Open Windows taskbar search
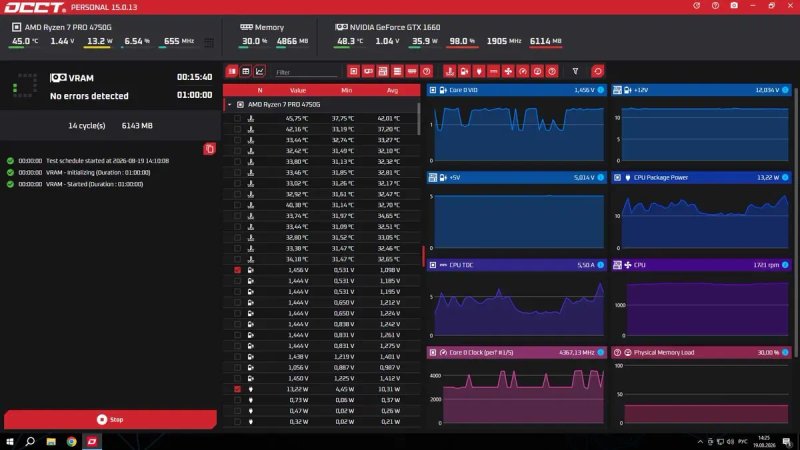This screenshot has height=450, width=800. (30, 441)
